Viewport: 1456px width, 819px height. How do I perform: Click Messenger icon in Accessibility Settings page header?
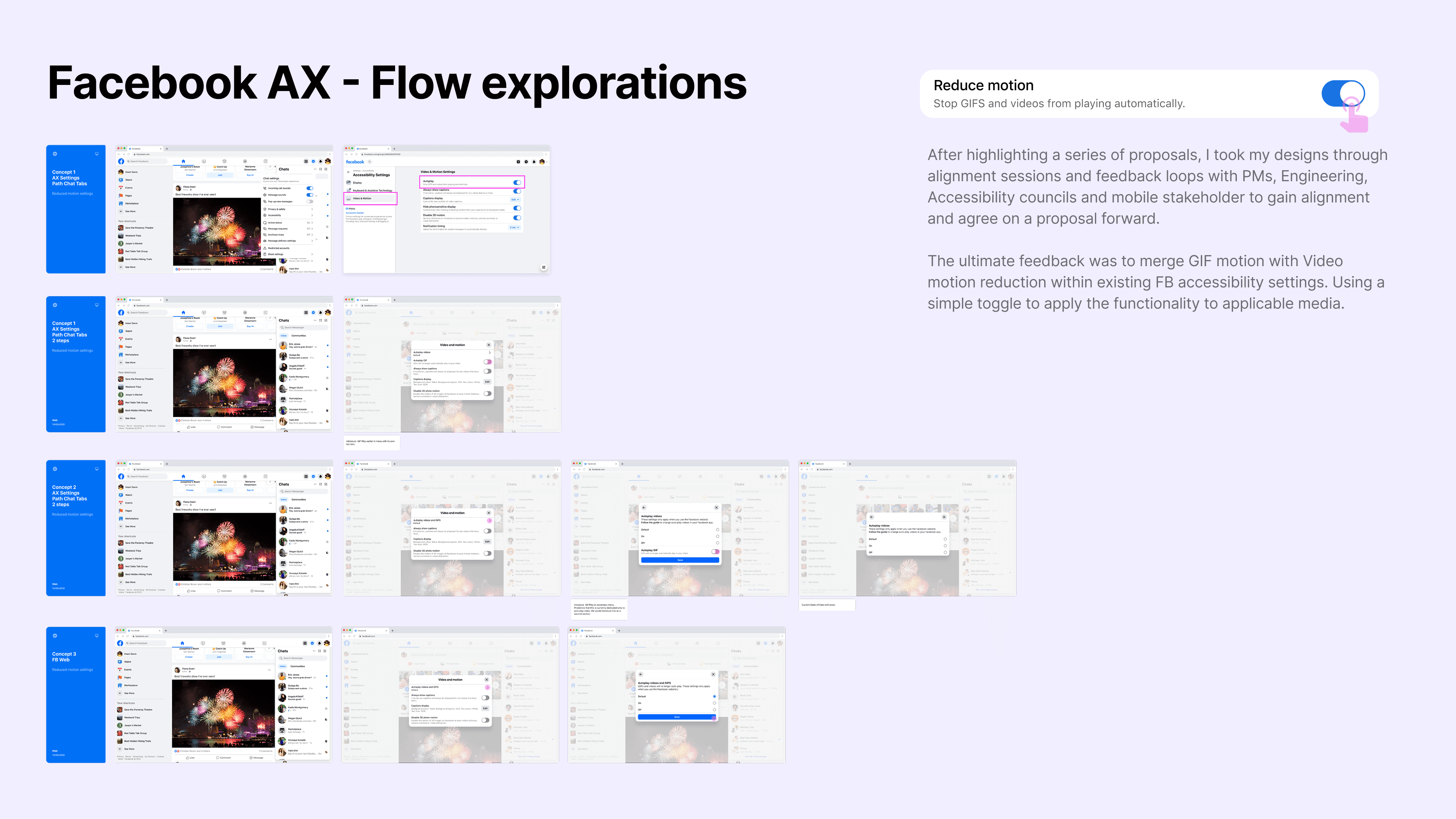point(526,162)
